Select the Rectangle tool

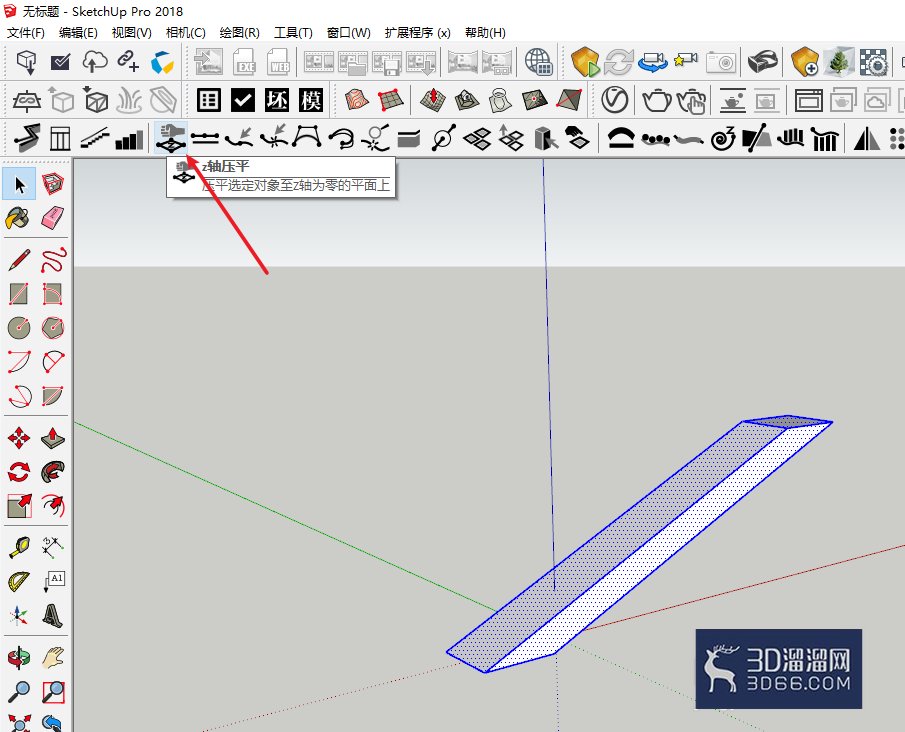click(18, 294)
